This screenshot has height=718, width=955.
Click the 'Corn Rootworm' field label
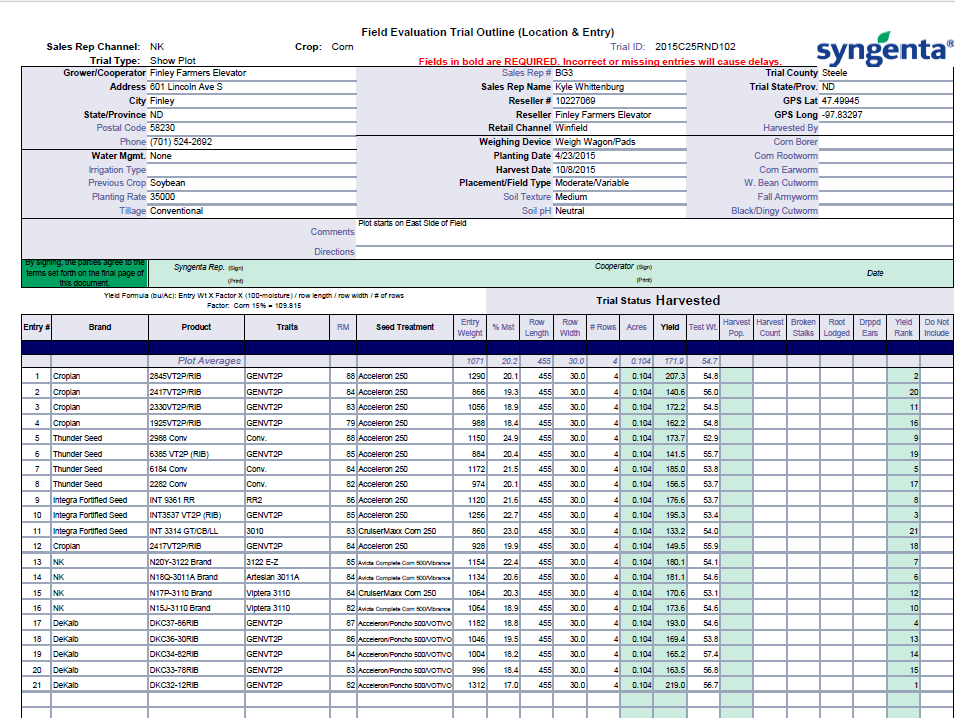786,156
